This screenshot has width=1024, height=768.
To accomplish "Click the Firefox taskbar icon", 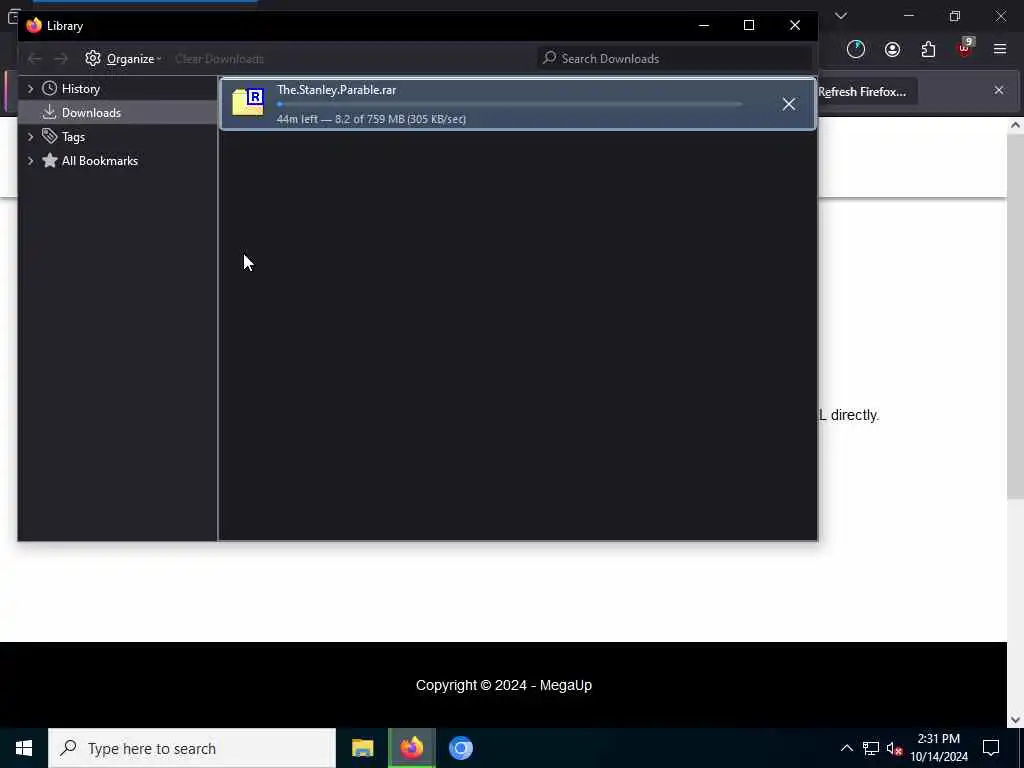I will click(412, 748).
